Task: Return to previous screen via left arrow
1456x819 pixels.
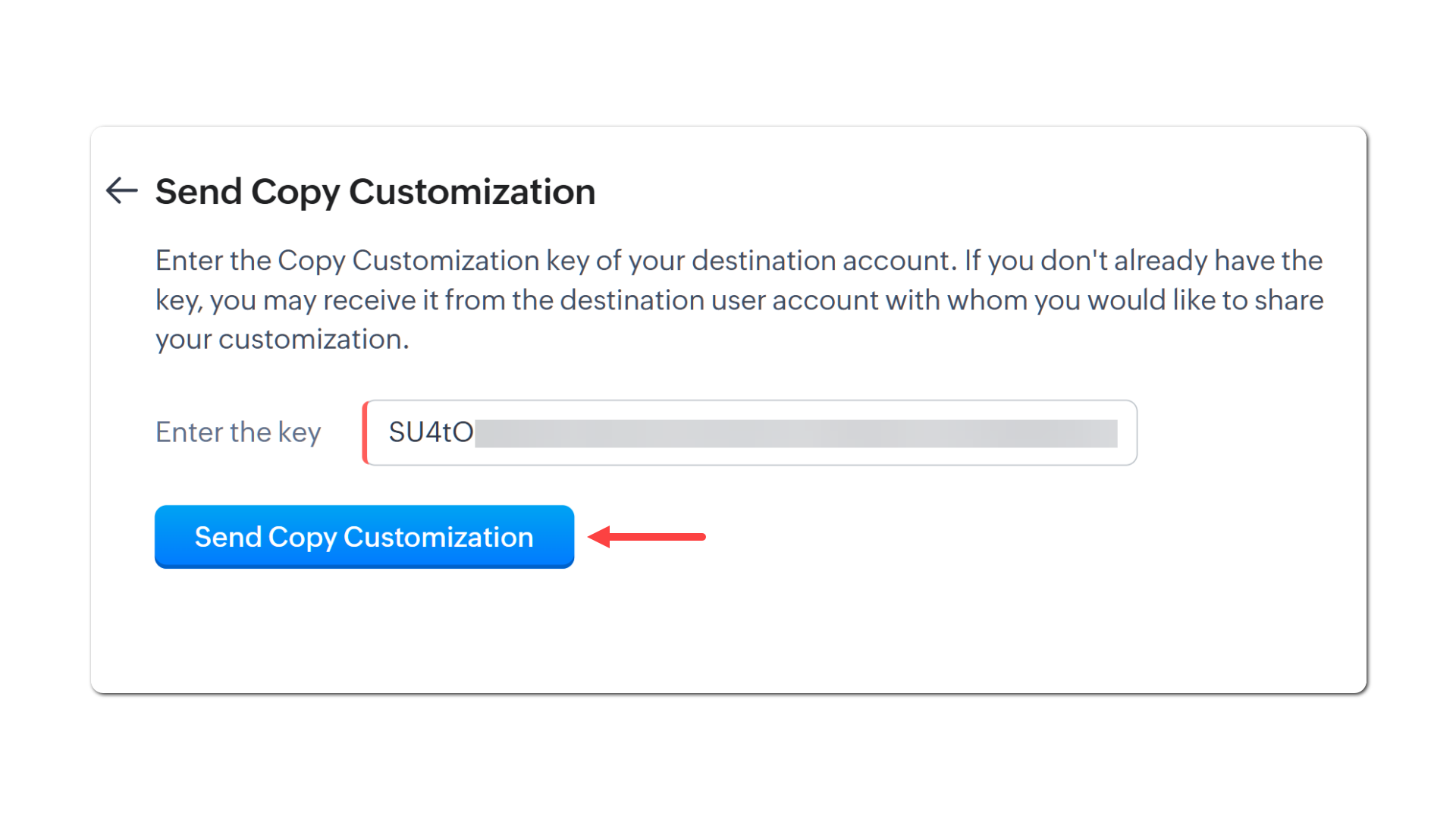Action: [121, 190]
